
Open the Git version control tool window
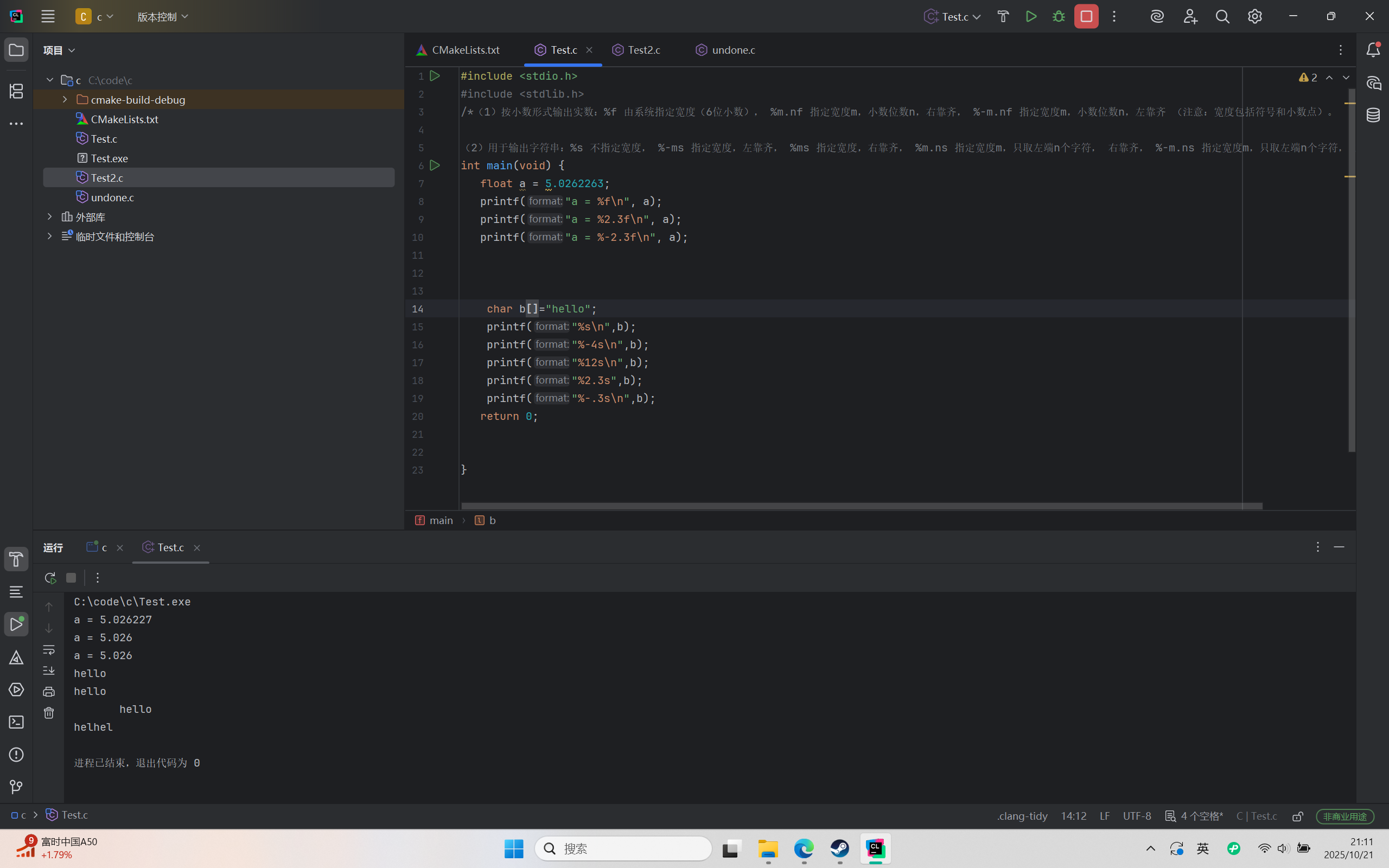point(16,787)
